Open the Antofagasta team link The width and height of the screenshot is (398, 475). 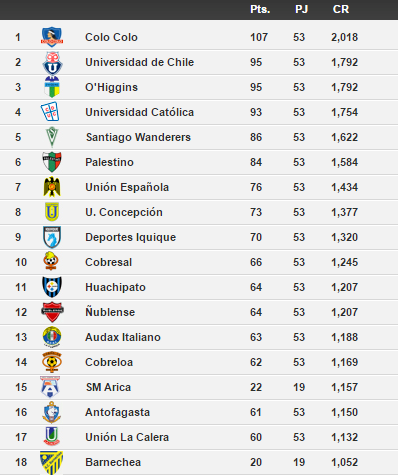[118, 412]
